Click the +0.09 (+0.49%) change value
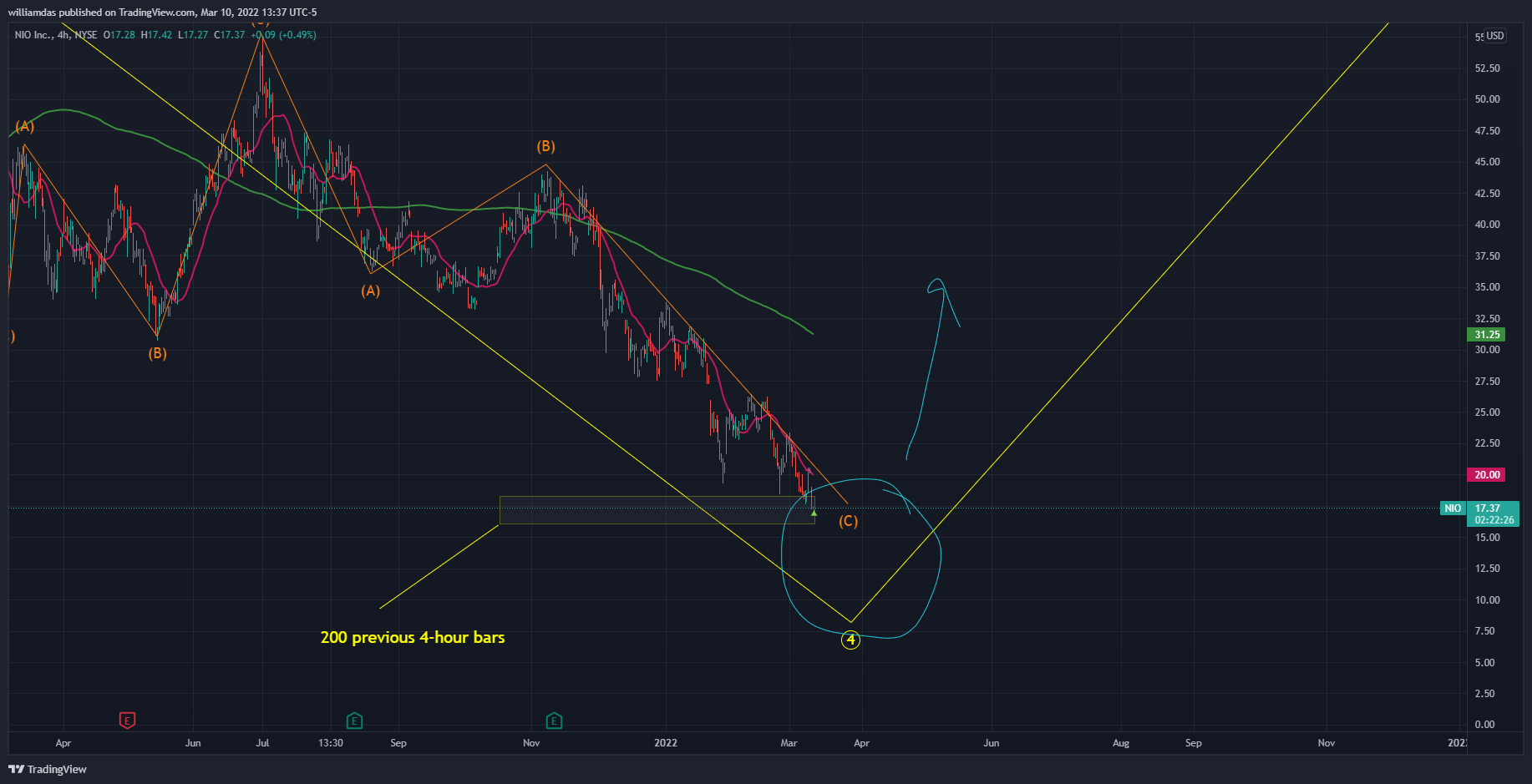Image resolution: width=1532 pixels, height=784 pixels. pyautogui.click(x=283, y=35)
